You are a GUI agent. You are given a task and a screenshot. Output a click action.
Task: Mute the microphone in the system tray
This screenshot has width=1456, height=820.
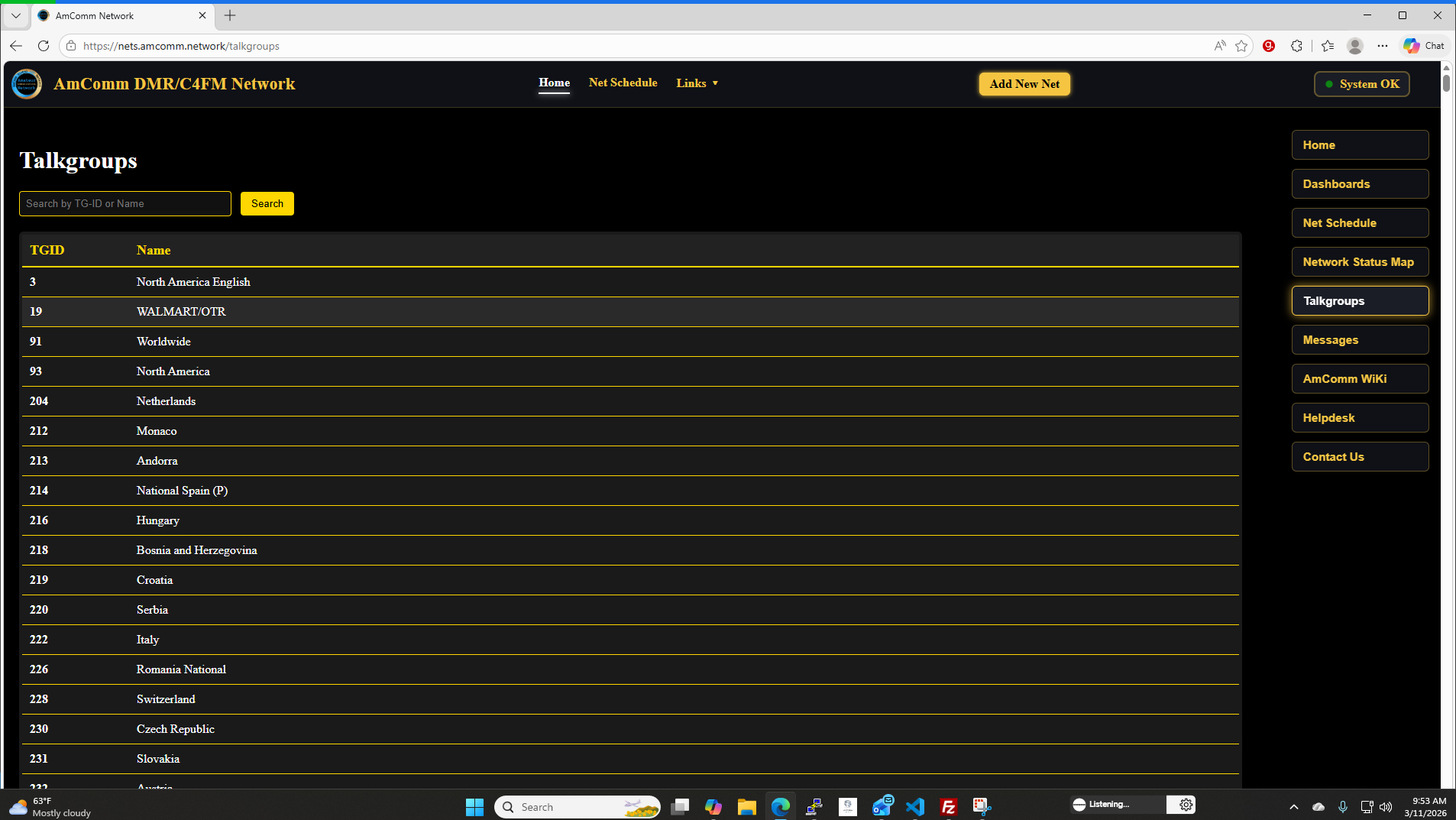tap(1343, 806)
